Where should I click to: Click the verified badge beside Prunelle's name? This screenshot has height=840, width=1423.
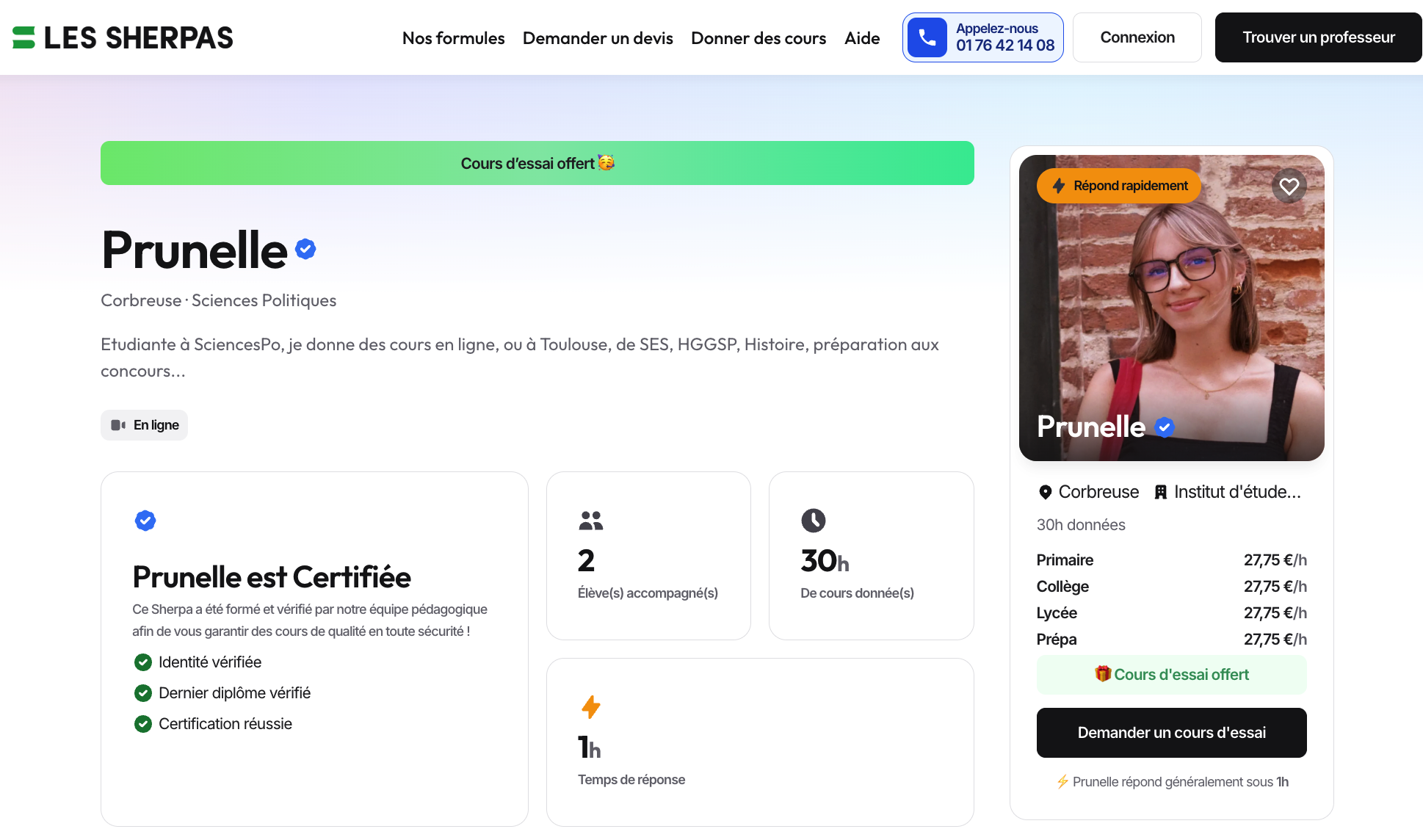(x=305, y=249)
